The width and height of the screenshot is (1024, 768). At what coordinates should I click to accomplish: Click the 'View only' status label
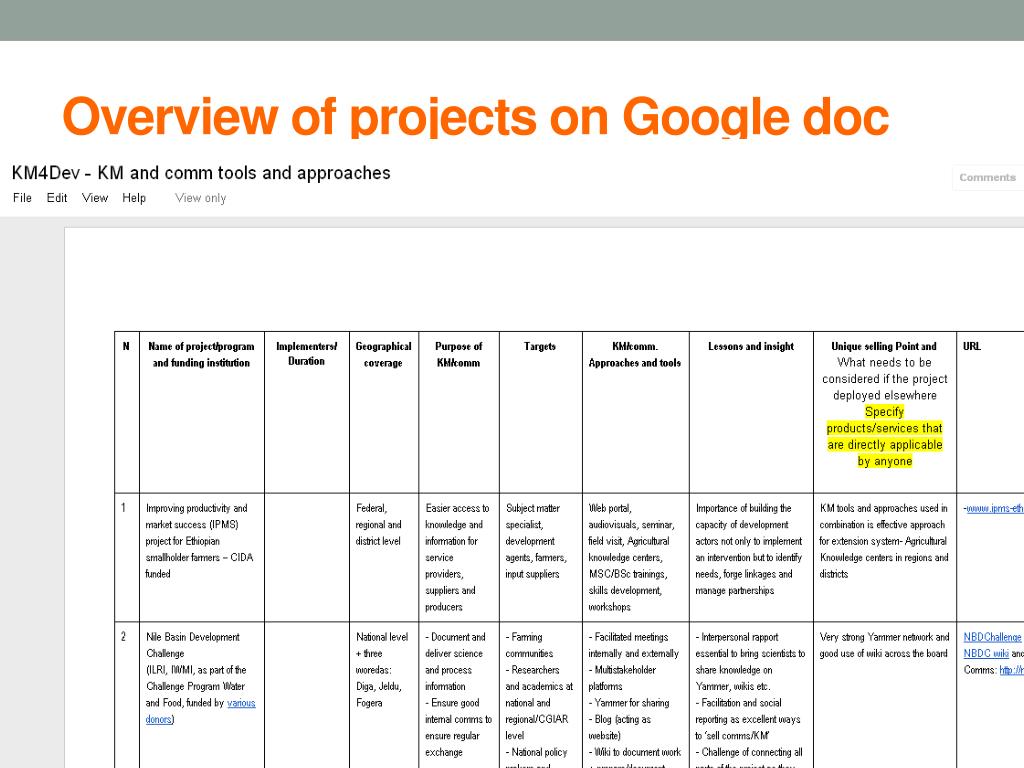(200, 198)
